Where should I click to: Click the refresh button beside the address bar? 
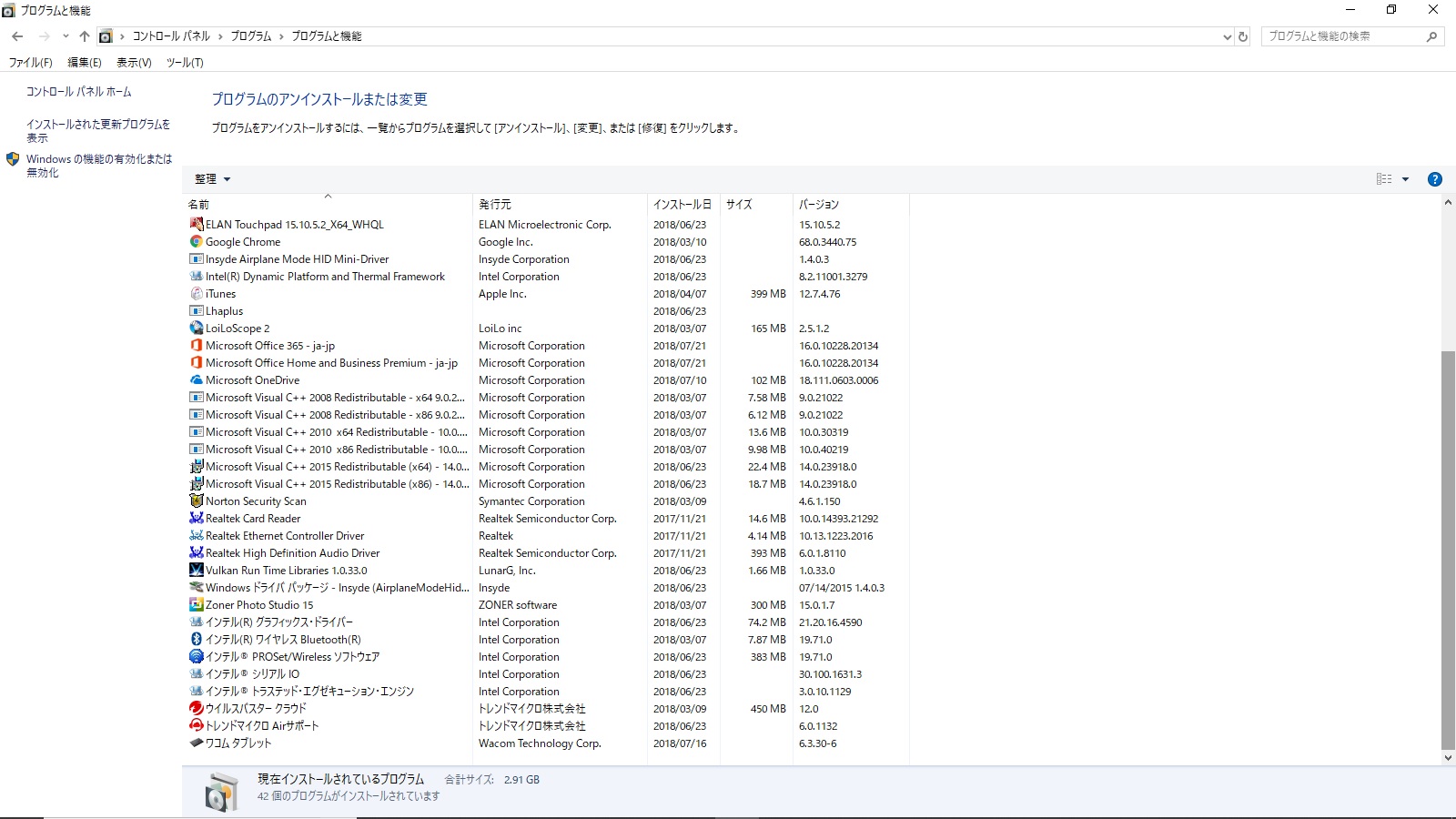point(1243,36)
